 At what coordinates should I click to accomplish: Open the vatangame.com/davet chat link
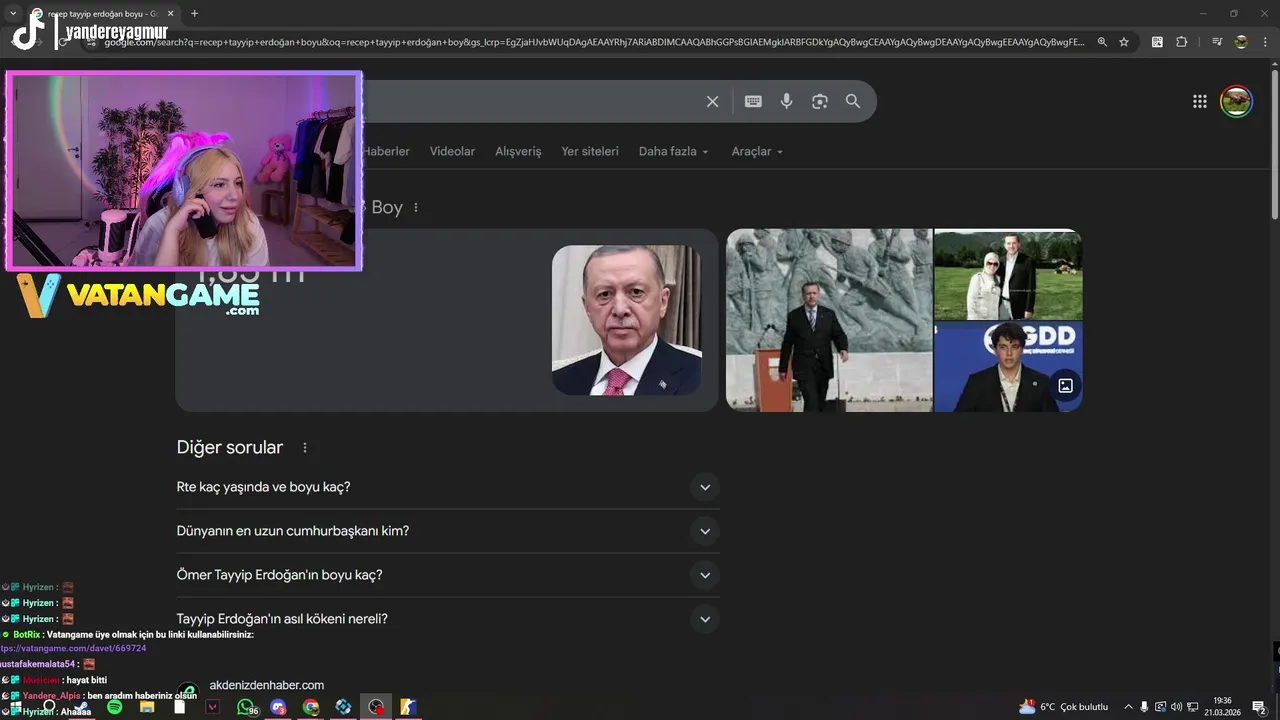(73, 648)
